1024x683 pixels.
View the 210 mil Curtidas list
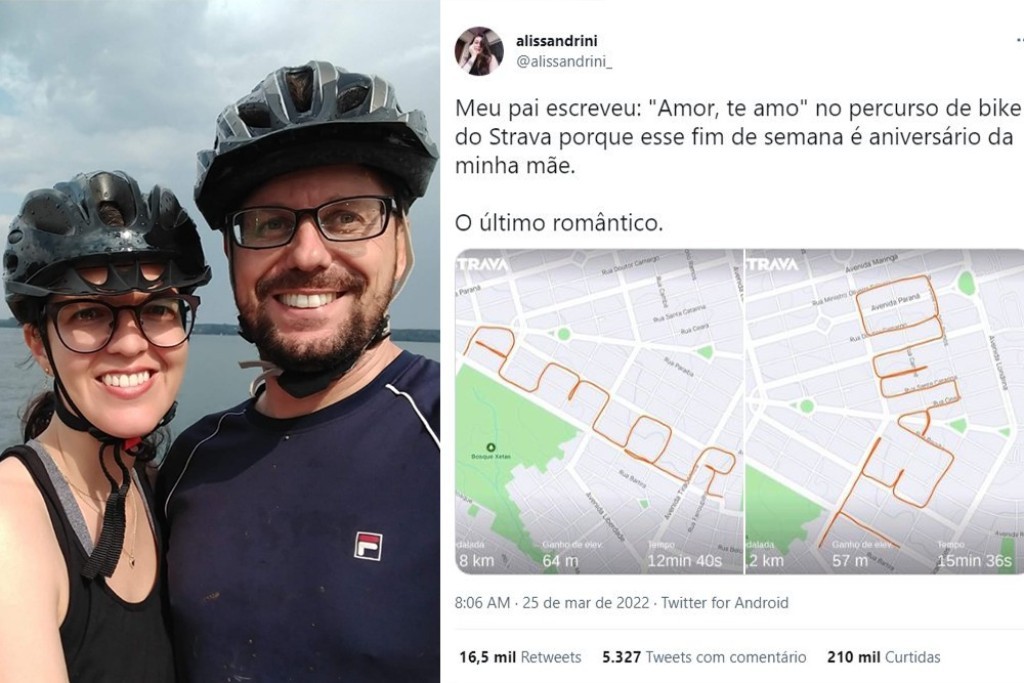[x=884, y=657]
